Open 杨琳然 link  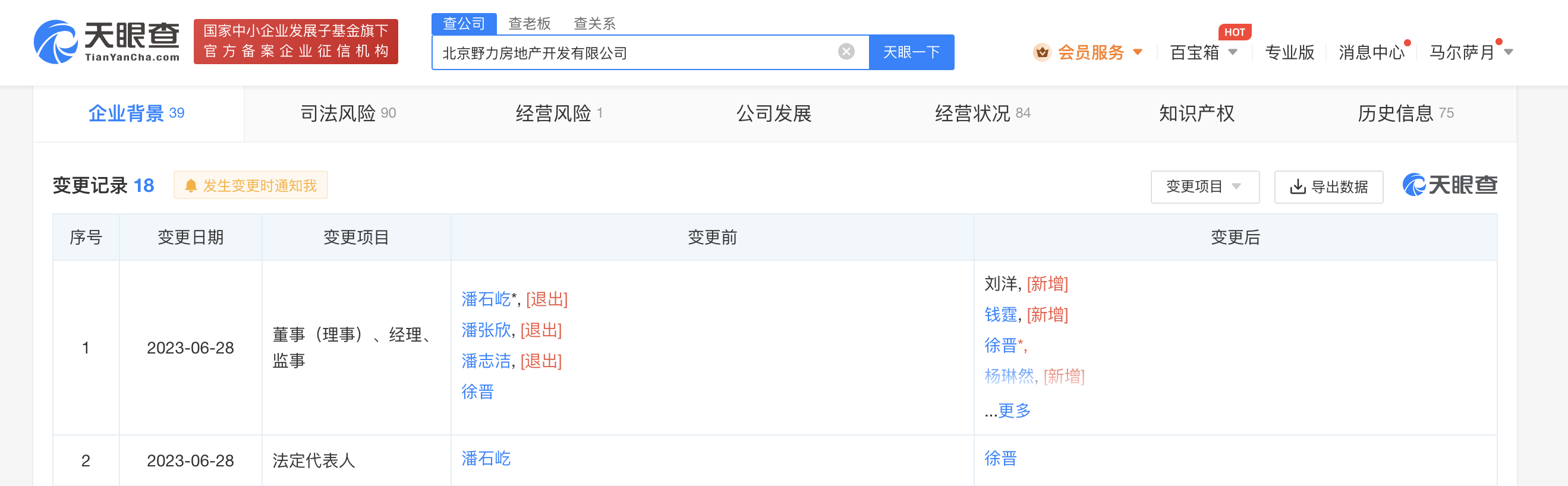pos(1009,377)
